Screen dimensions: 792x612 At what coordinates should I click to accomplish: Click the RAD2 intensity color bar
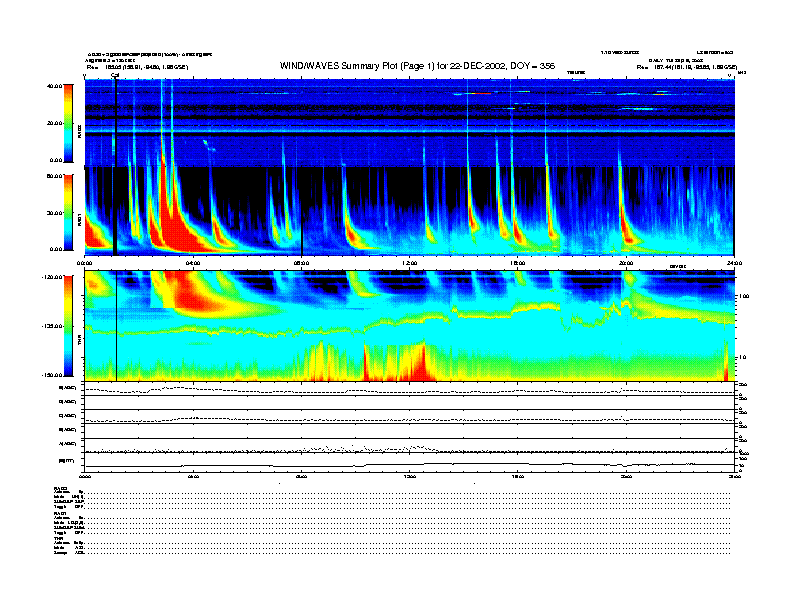point(68,123)
